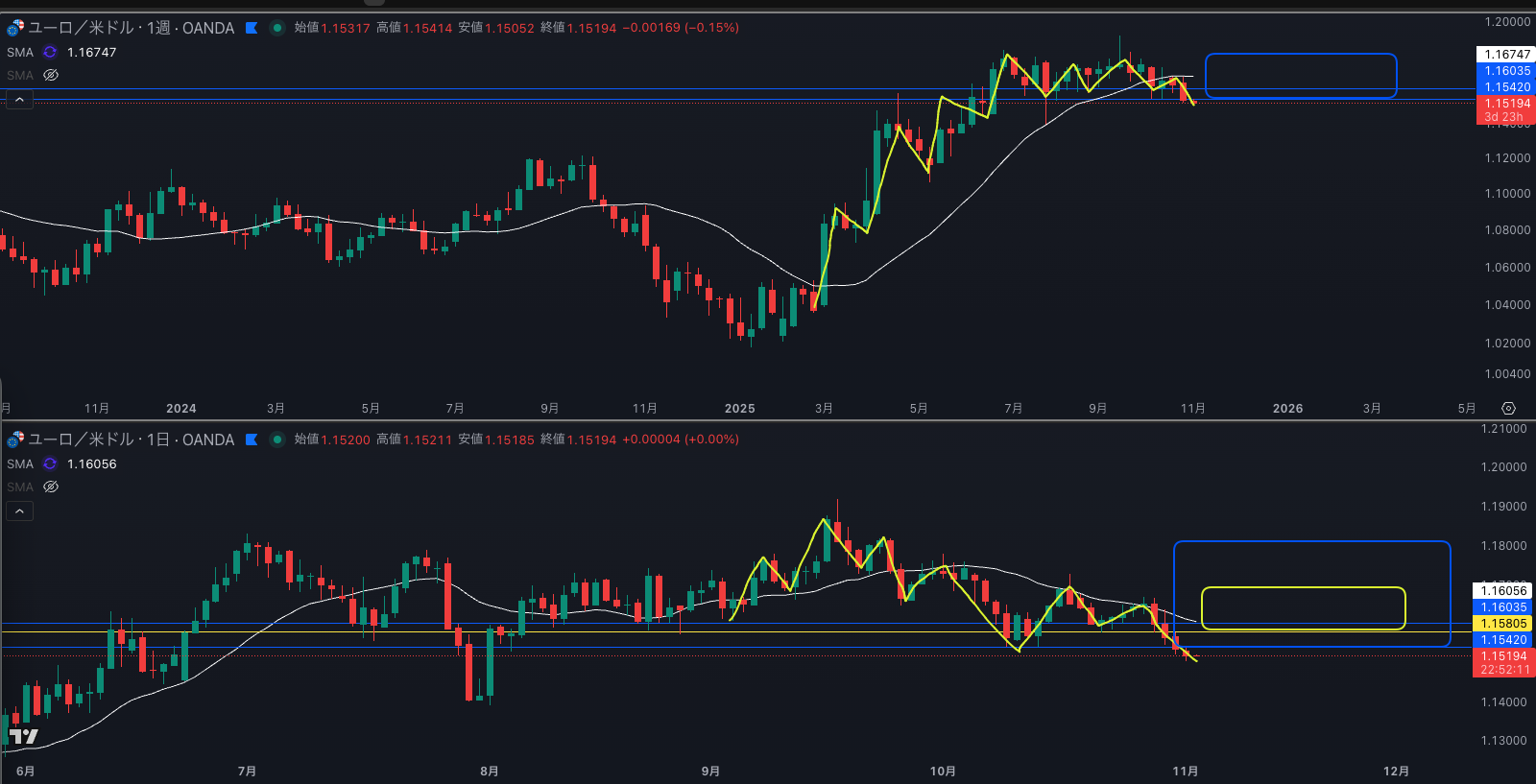Click green market status dot on daily chart
Viewport: 1536px width, 784px height.
(x=277, y=440)
